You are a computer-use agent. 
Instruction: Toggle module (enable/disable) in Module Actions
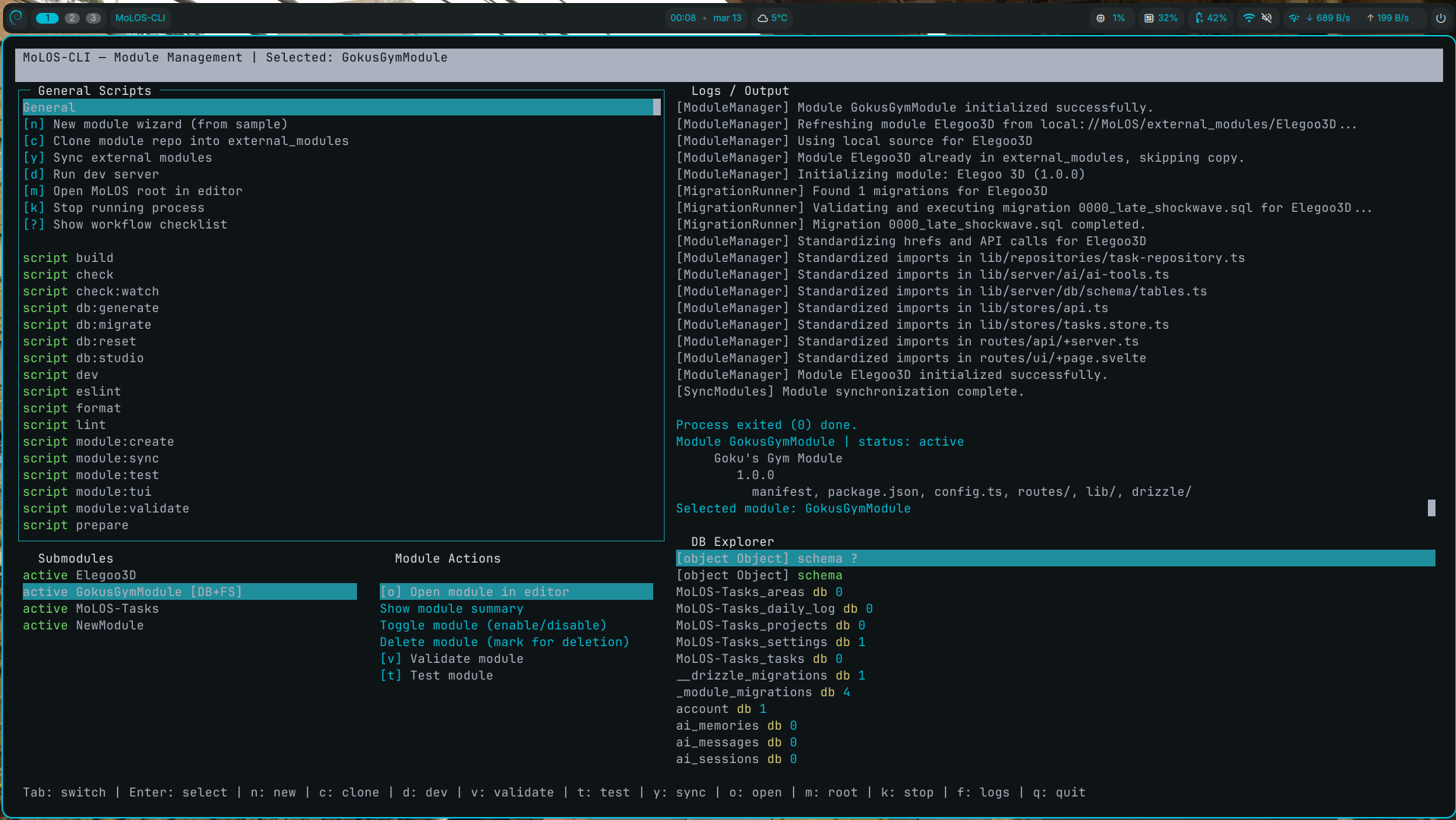pyautogui.click(x=493, y=625)
